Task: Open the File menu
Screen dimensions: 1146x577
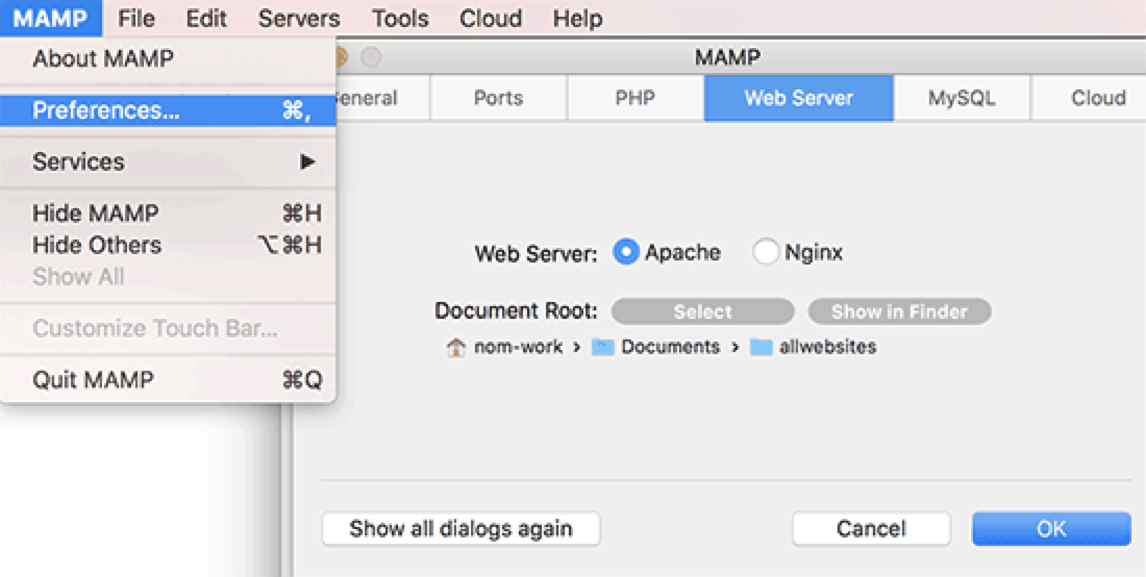Action: pyautogui.click(x=136, y=18)
